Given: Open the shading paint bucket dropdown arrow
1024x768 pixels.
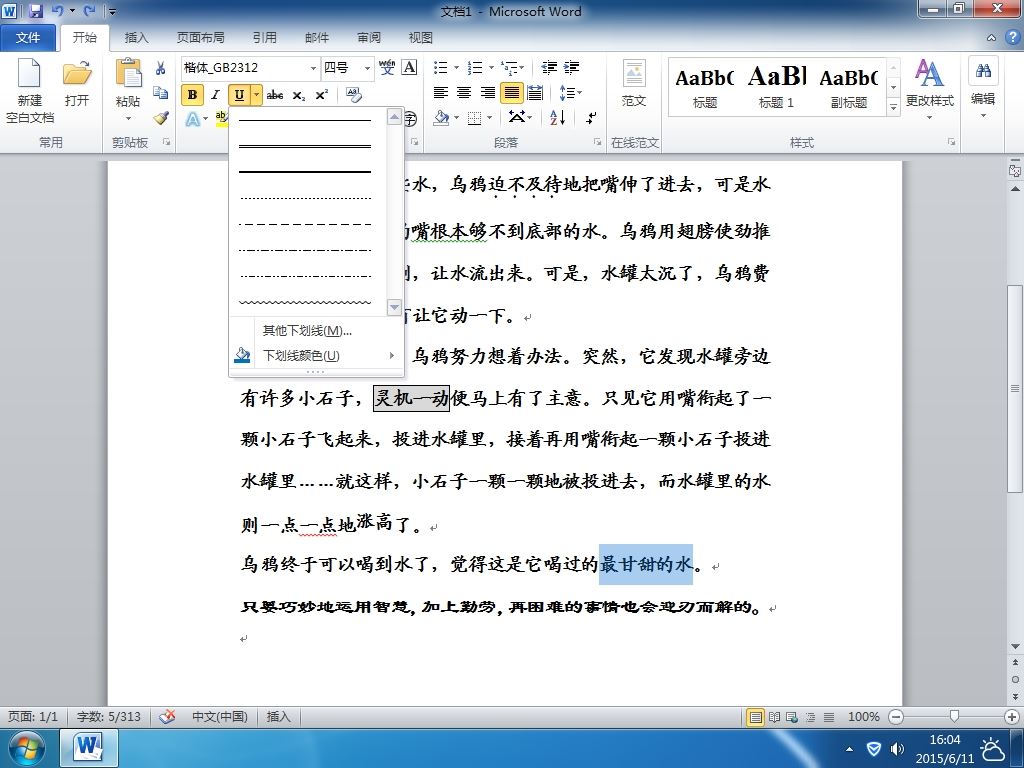Looking at the screenshot, I should pos(456,118).
